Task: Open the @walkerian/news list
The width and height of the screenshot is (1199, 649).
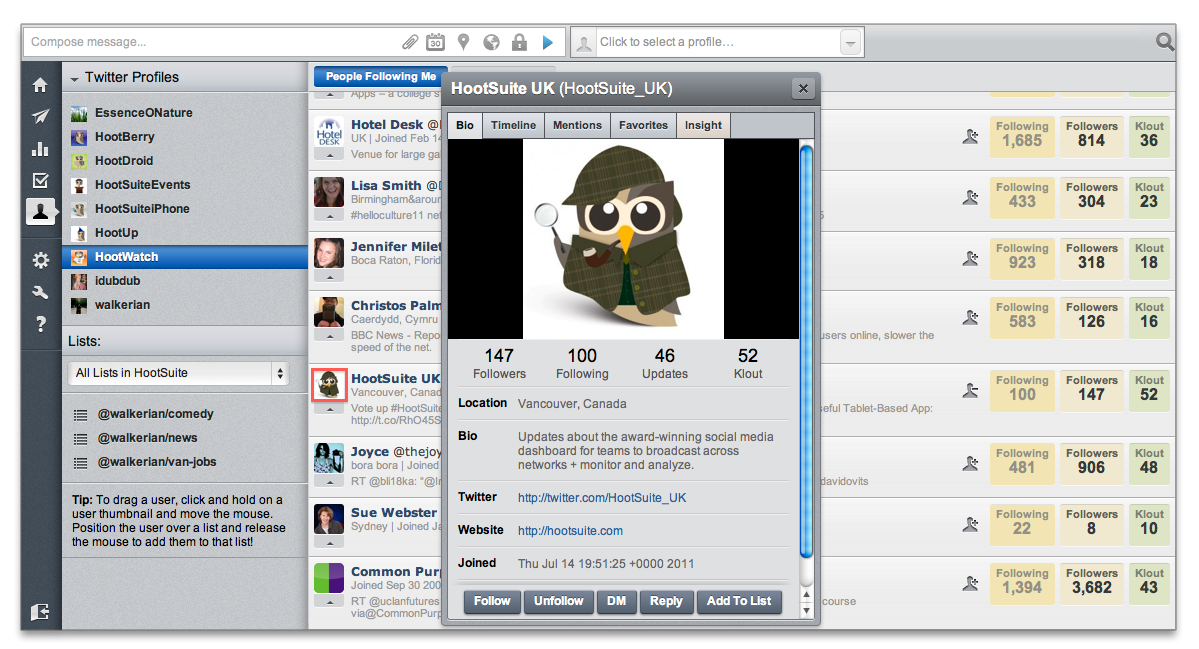Action: pyautogui.click(x=148, y=438)
